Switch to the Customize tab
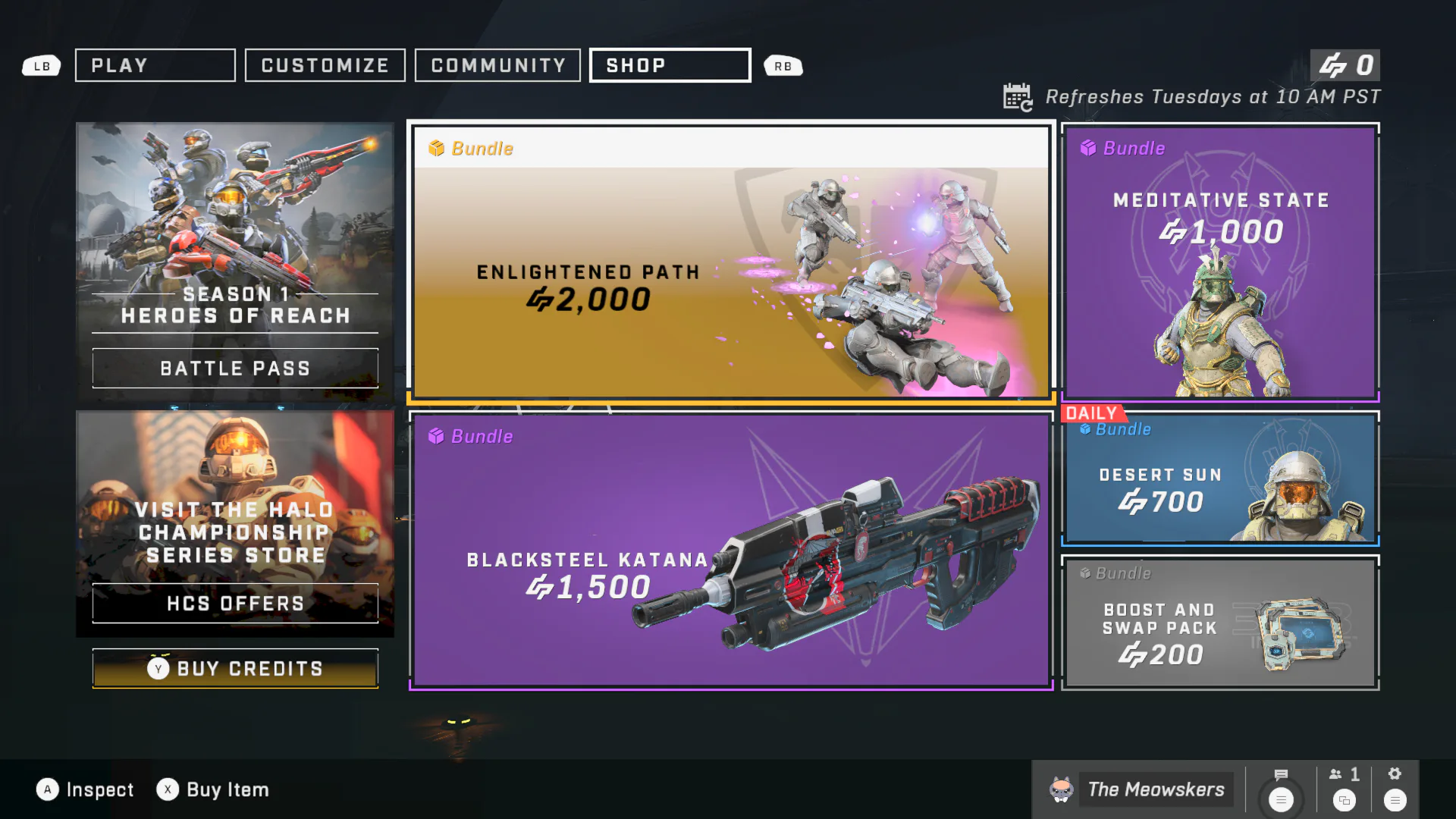 click(x=325, y=65)
